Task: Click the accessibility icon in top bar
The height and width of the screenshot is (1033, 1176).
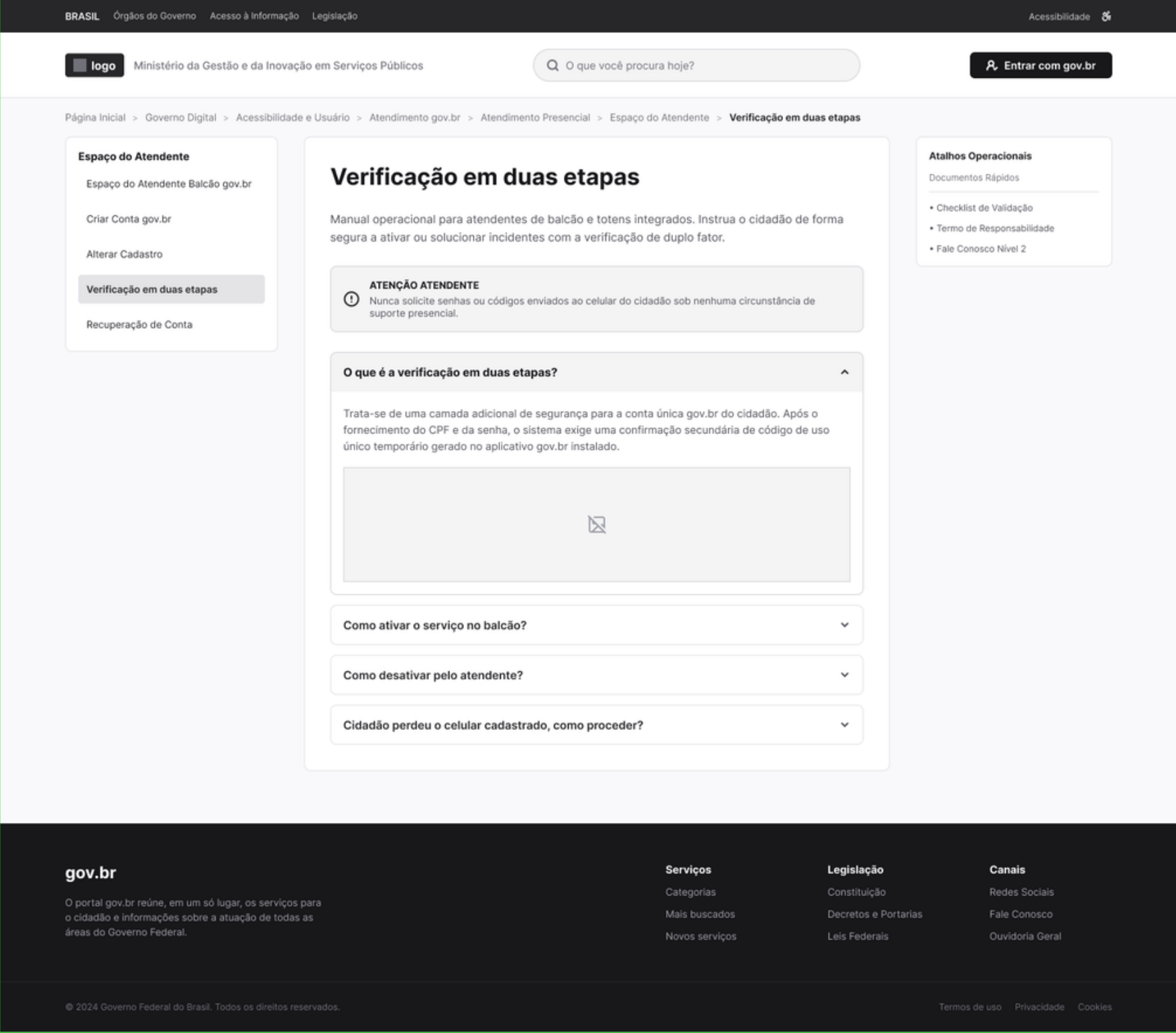Action: pyautogui.click(x=1106, y=16)
